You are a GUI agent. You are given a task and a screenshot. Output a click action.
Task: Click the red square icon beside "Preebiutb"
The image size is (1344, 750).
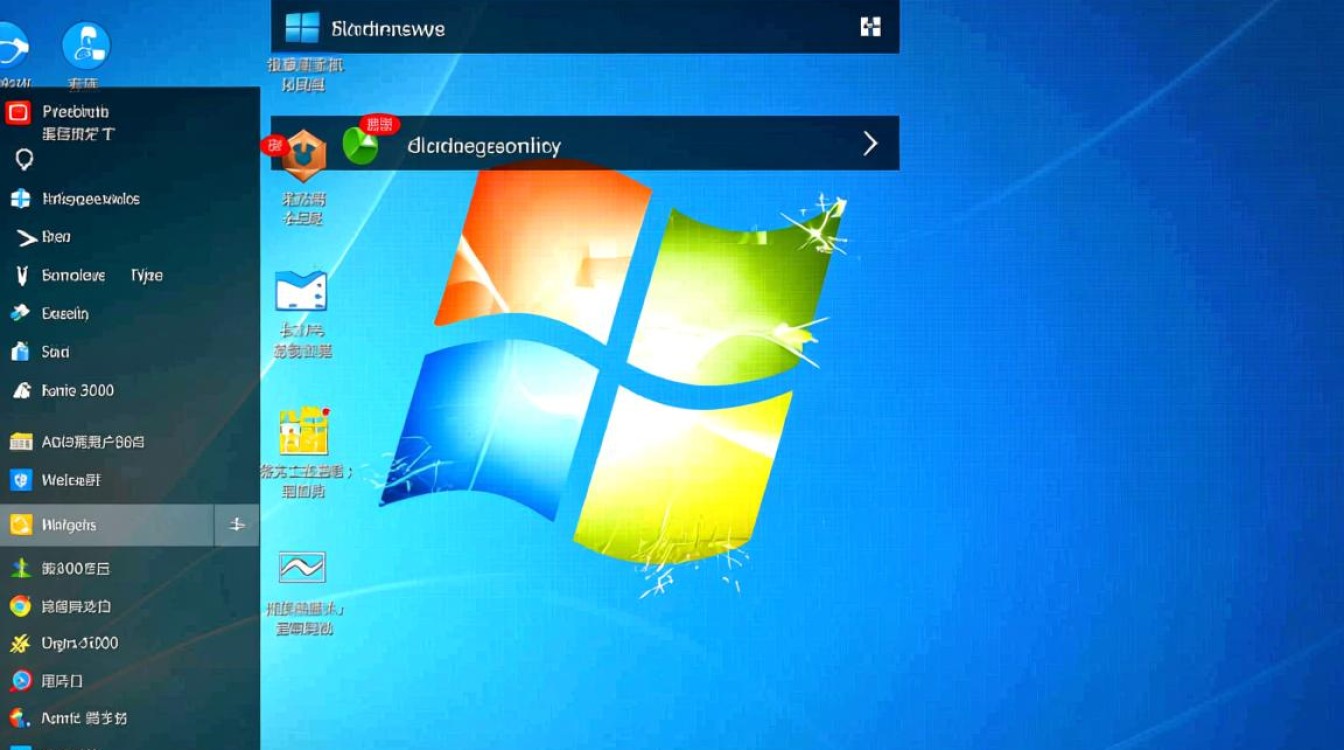click(x=18, y=112)
